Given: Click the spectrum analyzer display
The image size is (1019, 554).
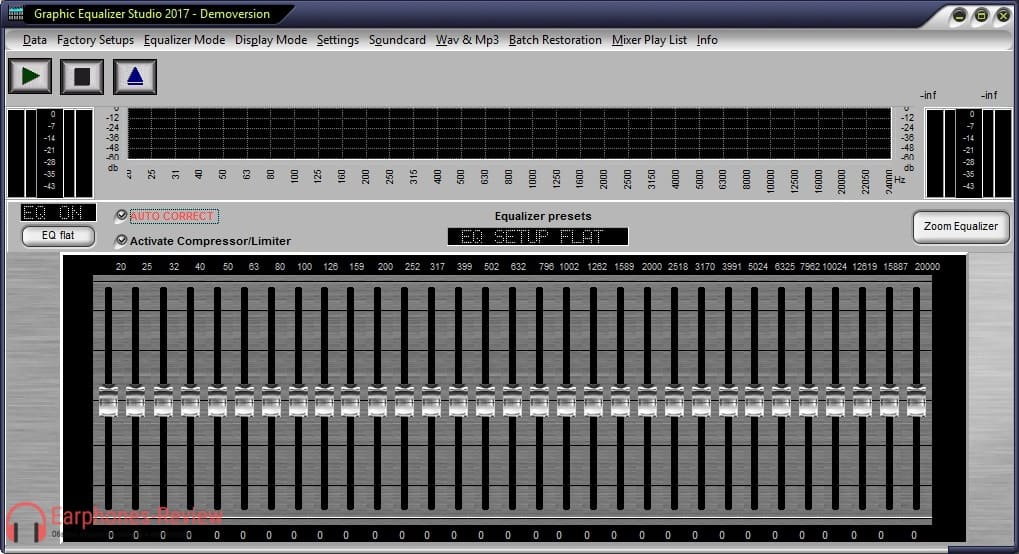Looking at the screenshot, I should click(x=508, y=133).
